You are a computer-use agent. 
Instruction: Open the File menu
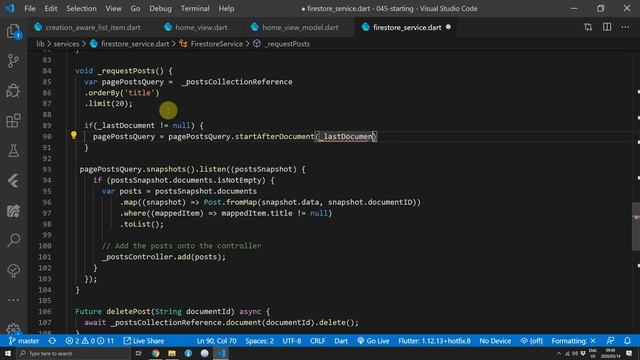click(x=30, y=8)
